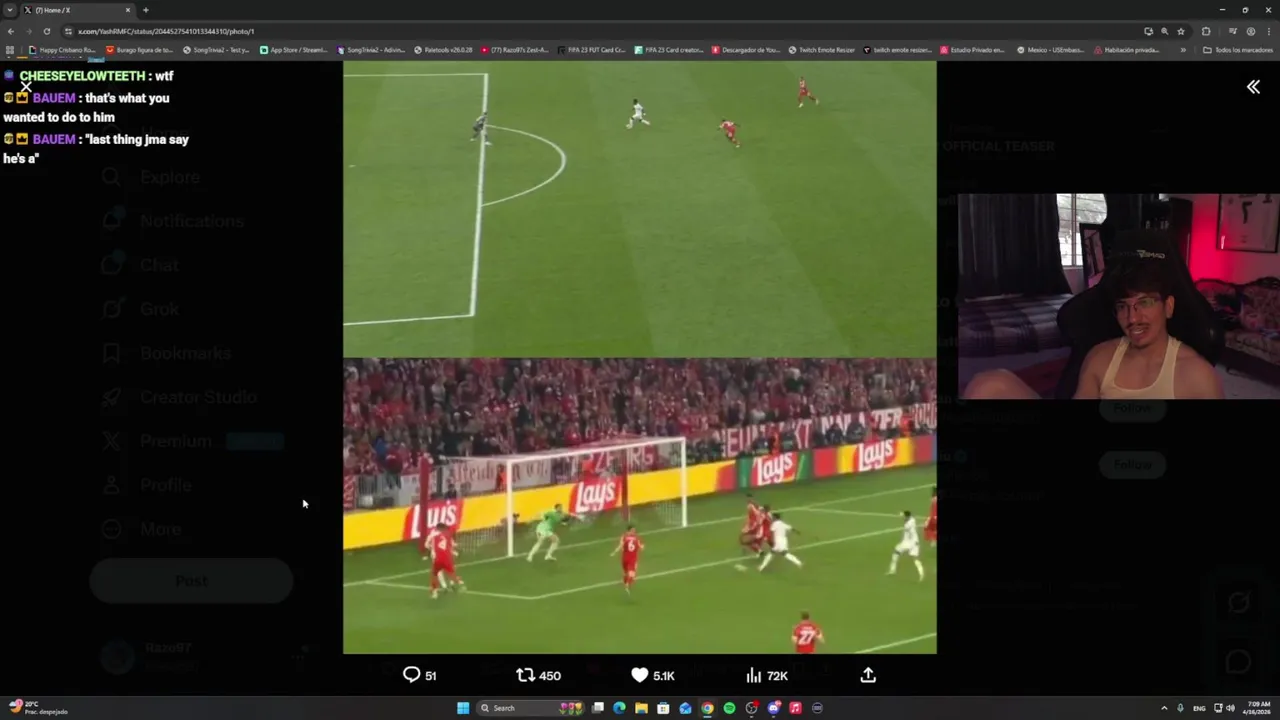The width and height of the screenshot is (1280, 720).
Task: Click the share upload icon below photo
Action: 868,675
